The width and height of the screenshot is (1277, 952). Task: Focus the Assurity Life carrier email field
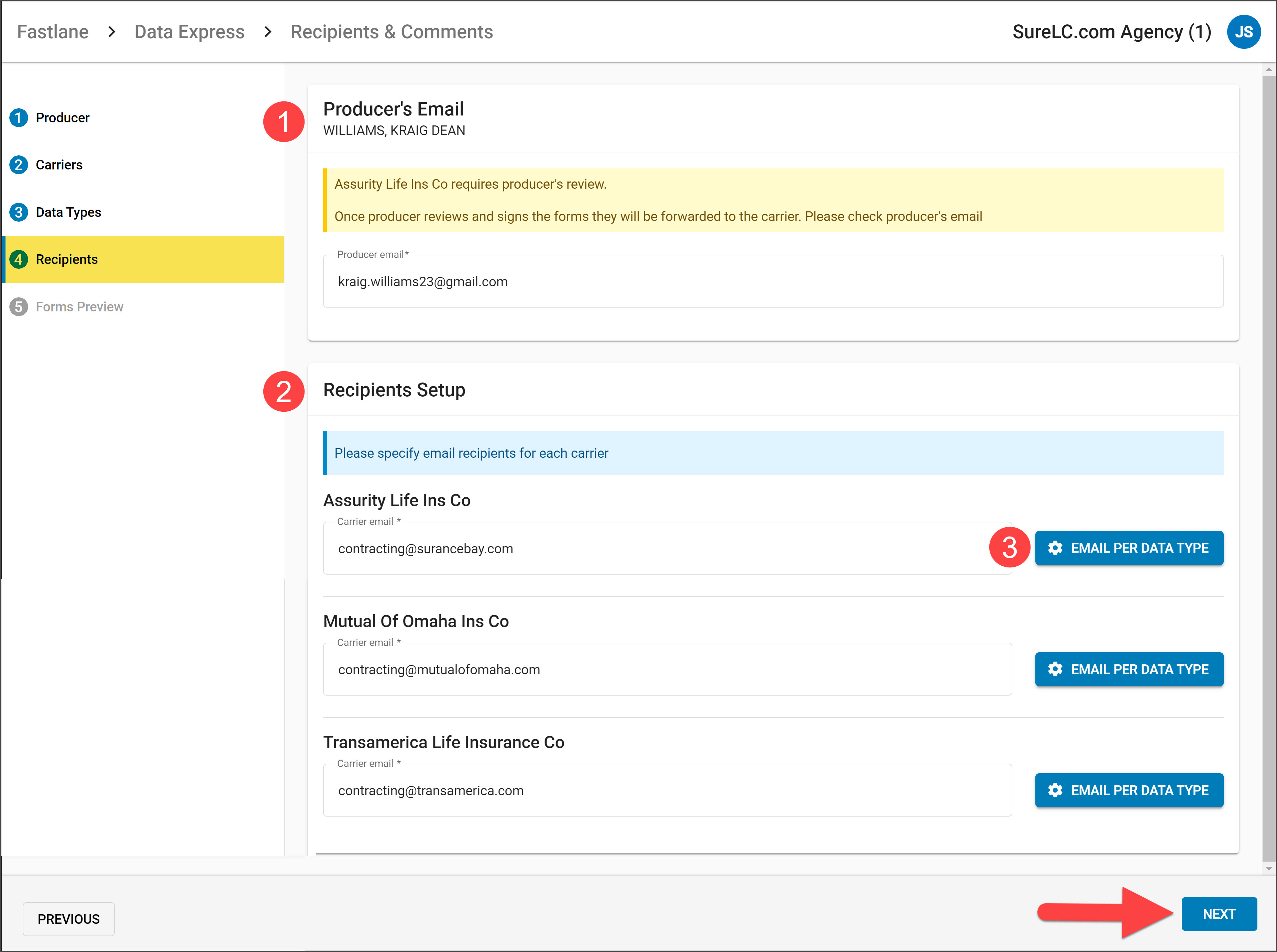667,549
